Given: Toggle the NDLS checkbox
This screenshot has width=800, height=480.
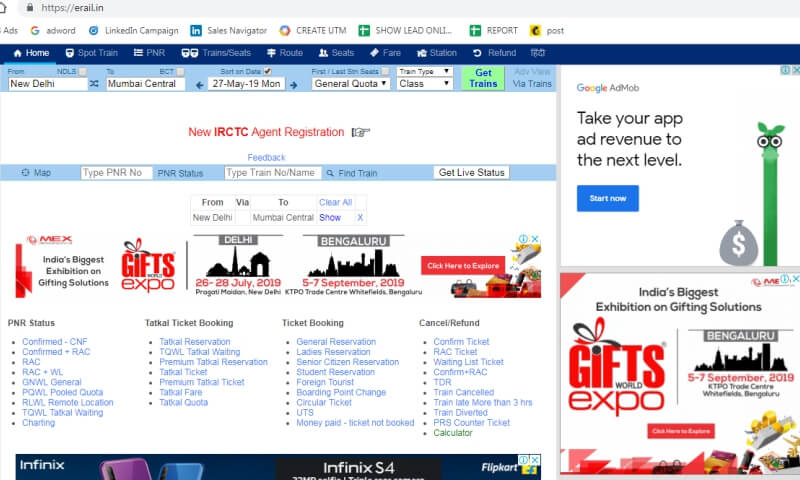Looking at the screenshot, I should (x=83, y=72).
